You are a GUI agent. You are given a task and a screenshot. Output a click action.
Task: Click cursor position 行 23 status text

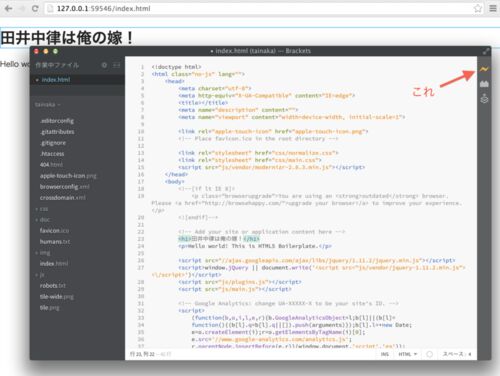[142, 354]
